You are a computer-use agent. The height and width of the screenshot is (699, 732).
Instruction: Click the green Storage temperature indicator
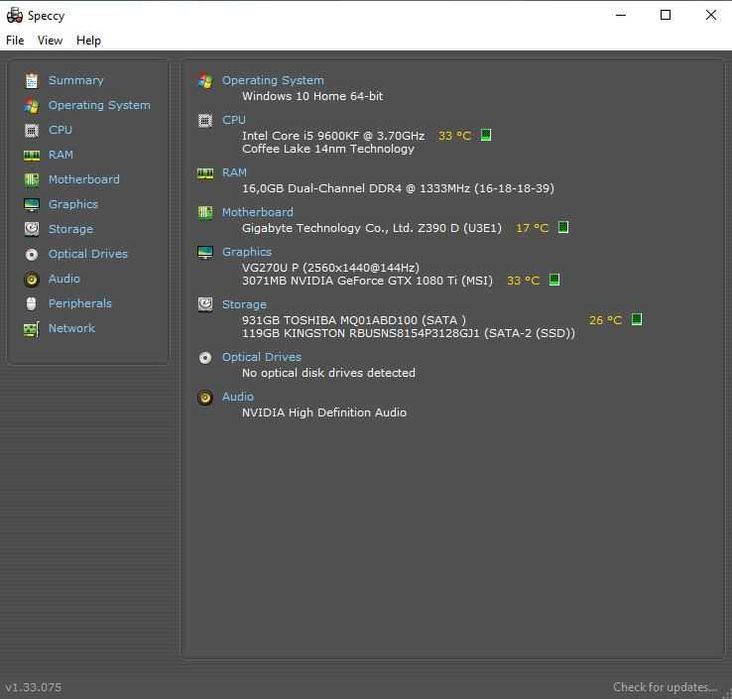(637, 319)
